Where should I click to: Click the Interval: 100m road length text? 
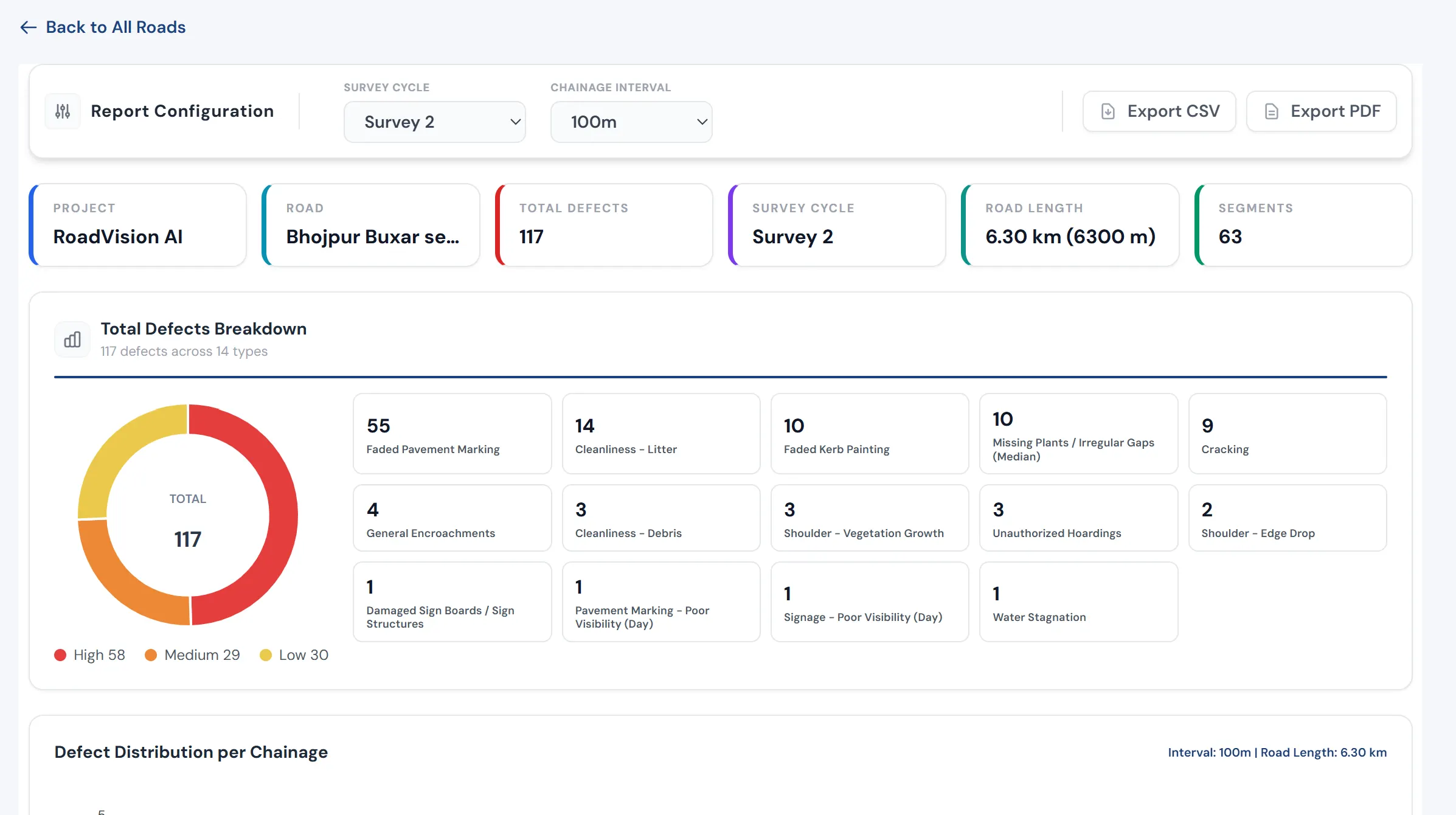[1277, 752]
